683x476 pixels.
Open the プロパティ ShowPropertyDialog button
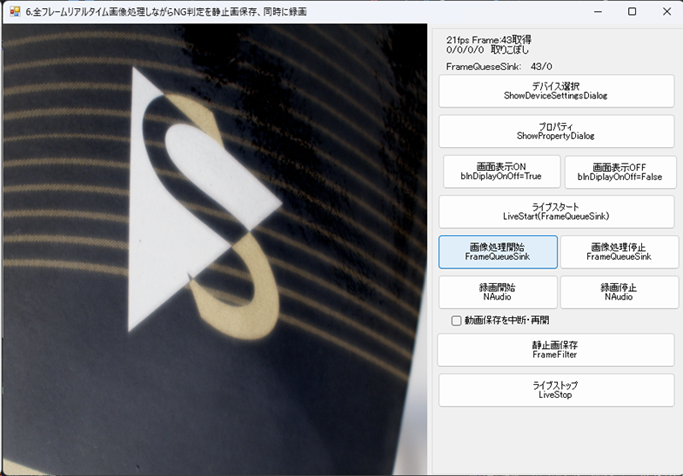556,132
